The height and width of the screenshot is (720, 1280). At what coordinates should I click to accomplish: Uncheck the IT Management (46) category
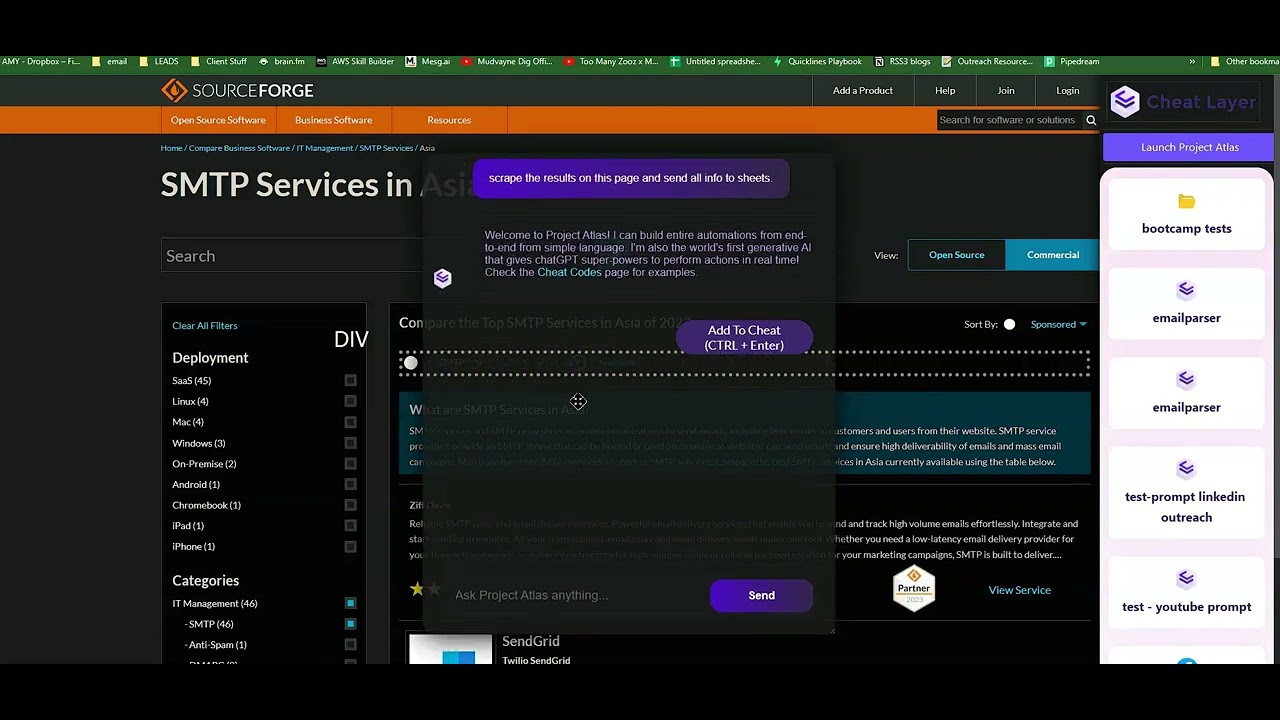click(x=350, y=603)
